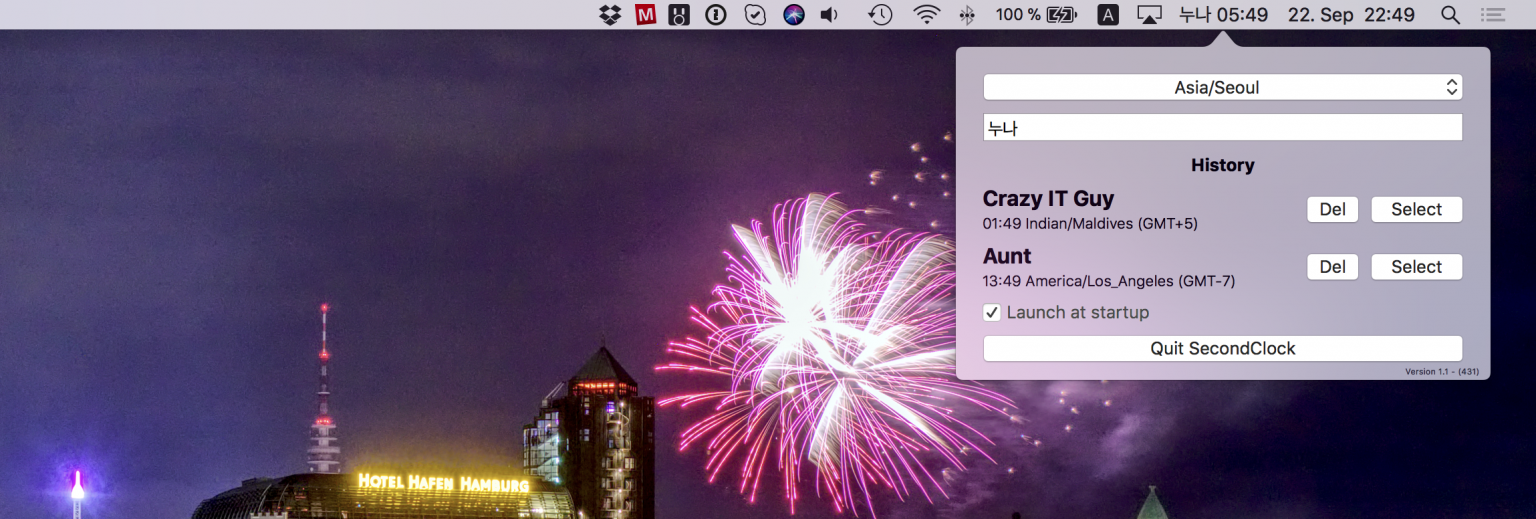
Task: Open the input source A menu
Action: (1108, 15)
